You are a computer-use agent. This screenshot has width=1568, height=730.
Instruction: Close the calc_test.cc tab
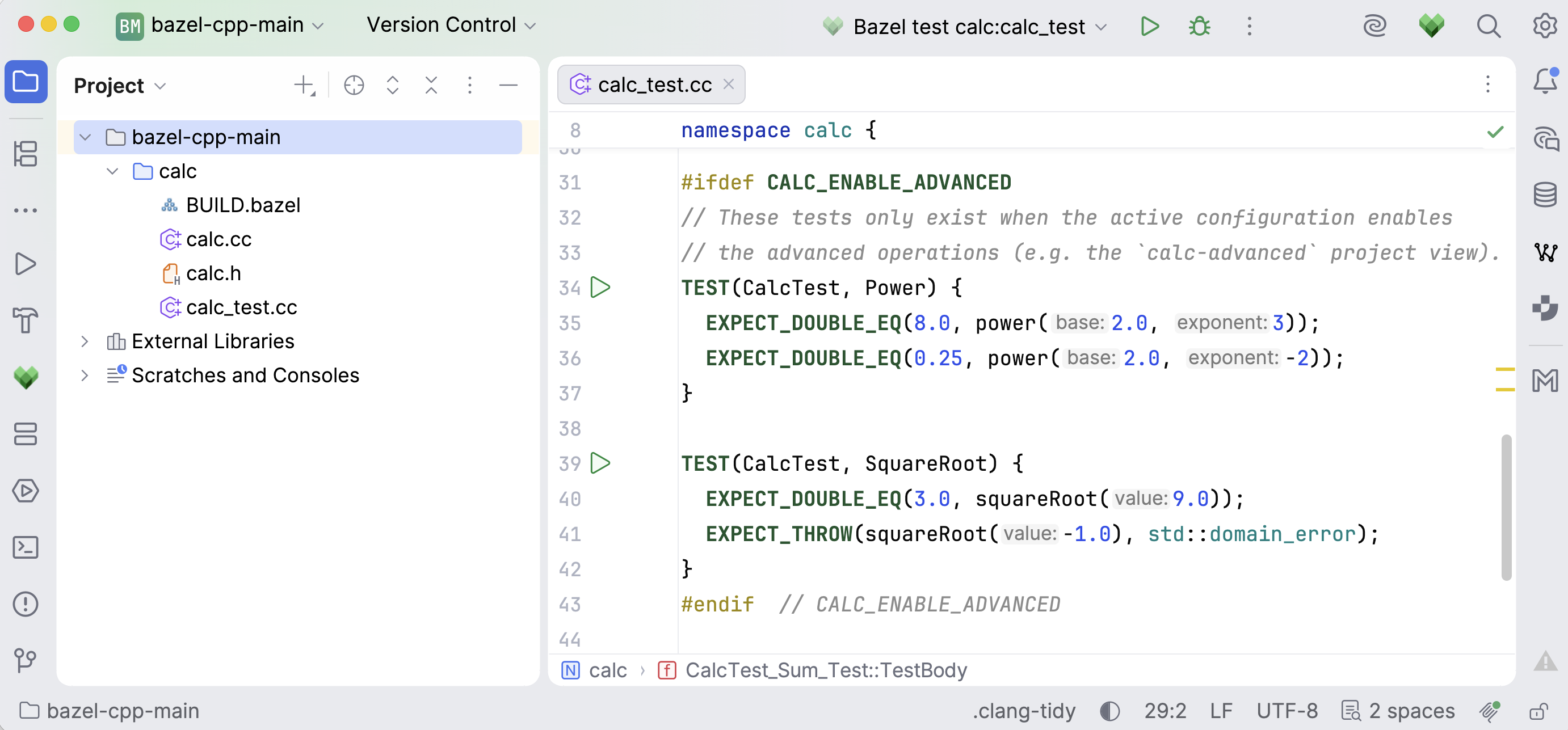[x=728, y=84]
